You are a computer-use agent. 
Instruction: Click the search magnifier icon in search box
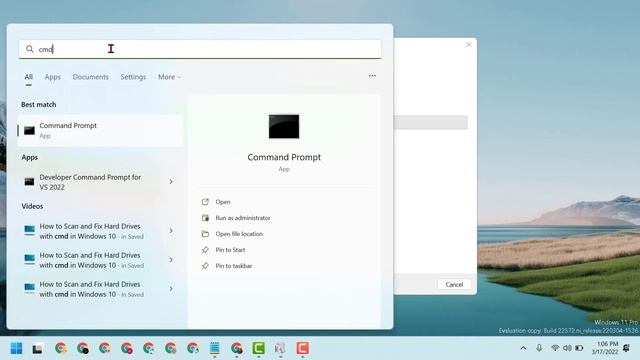[x=29, y=49]
